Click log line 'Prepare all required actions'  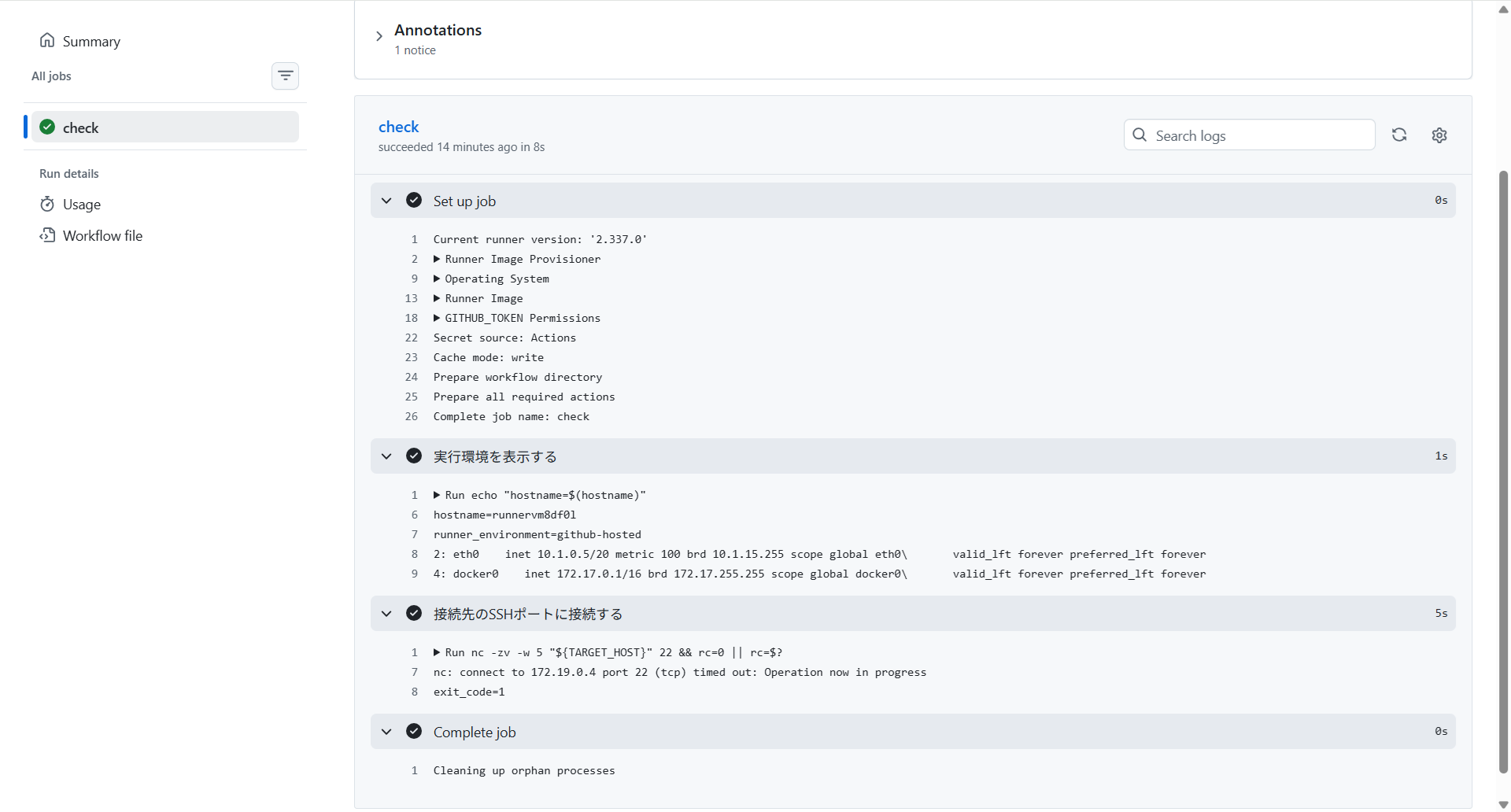point(524,397)
